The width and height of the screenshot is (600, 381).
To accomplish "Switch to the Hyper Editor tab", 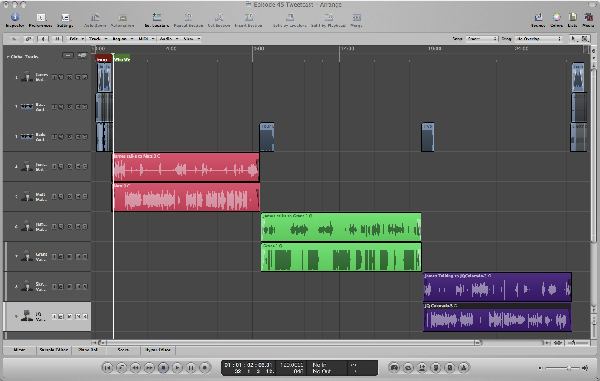I will point(158,350).
